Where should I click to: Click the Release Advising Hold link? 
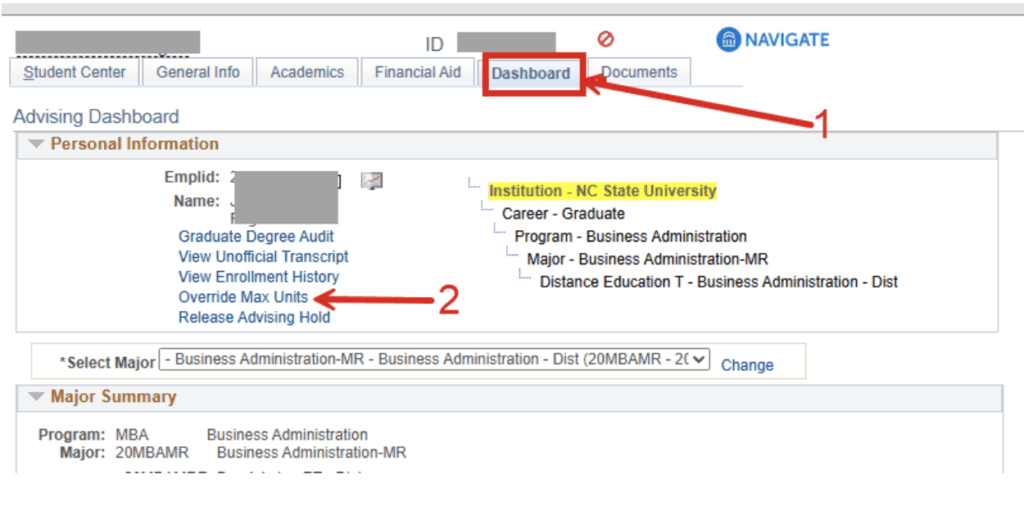click(x=254, y=317)
